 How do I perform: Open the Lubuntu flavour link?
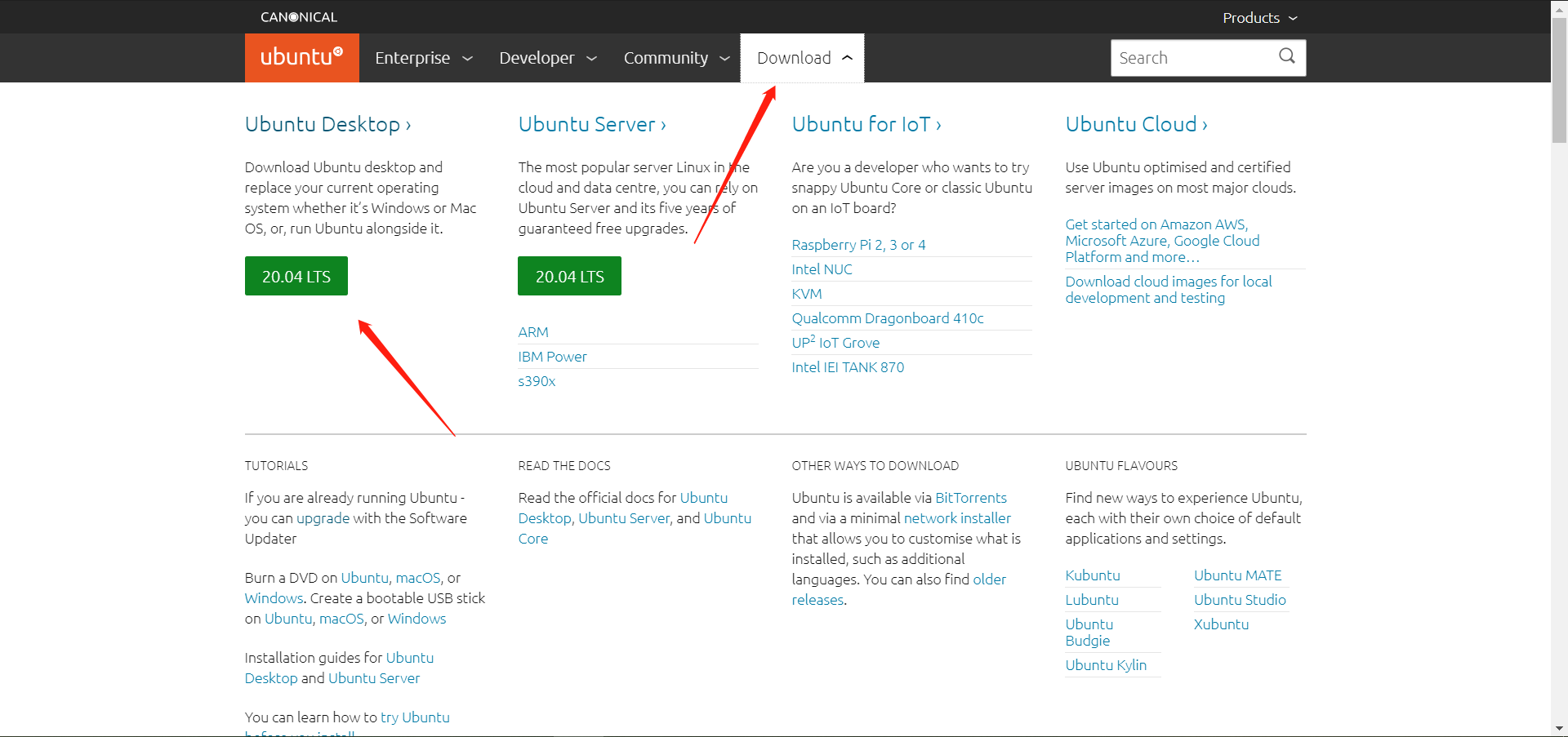pos(1092,600)
